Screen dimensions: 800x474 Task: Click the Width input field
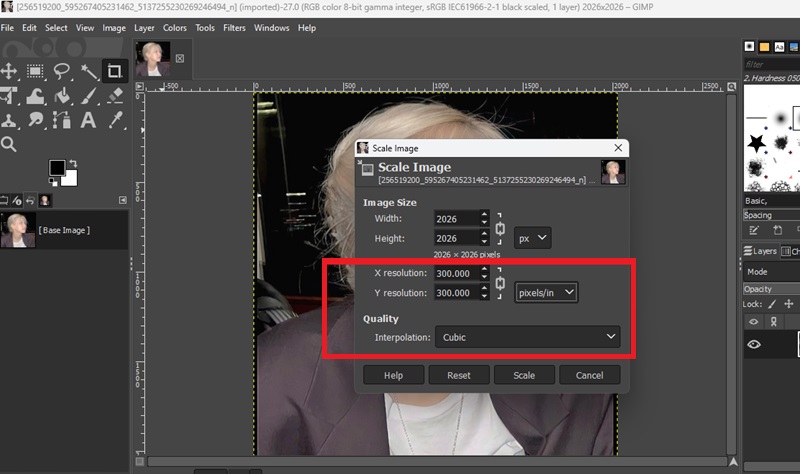456,219
